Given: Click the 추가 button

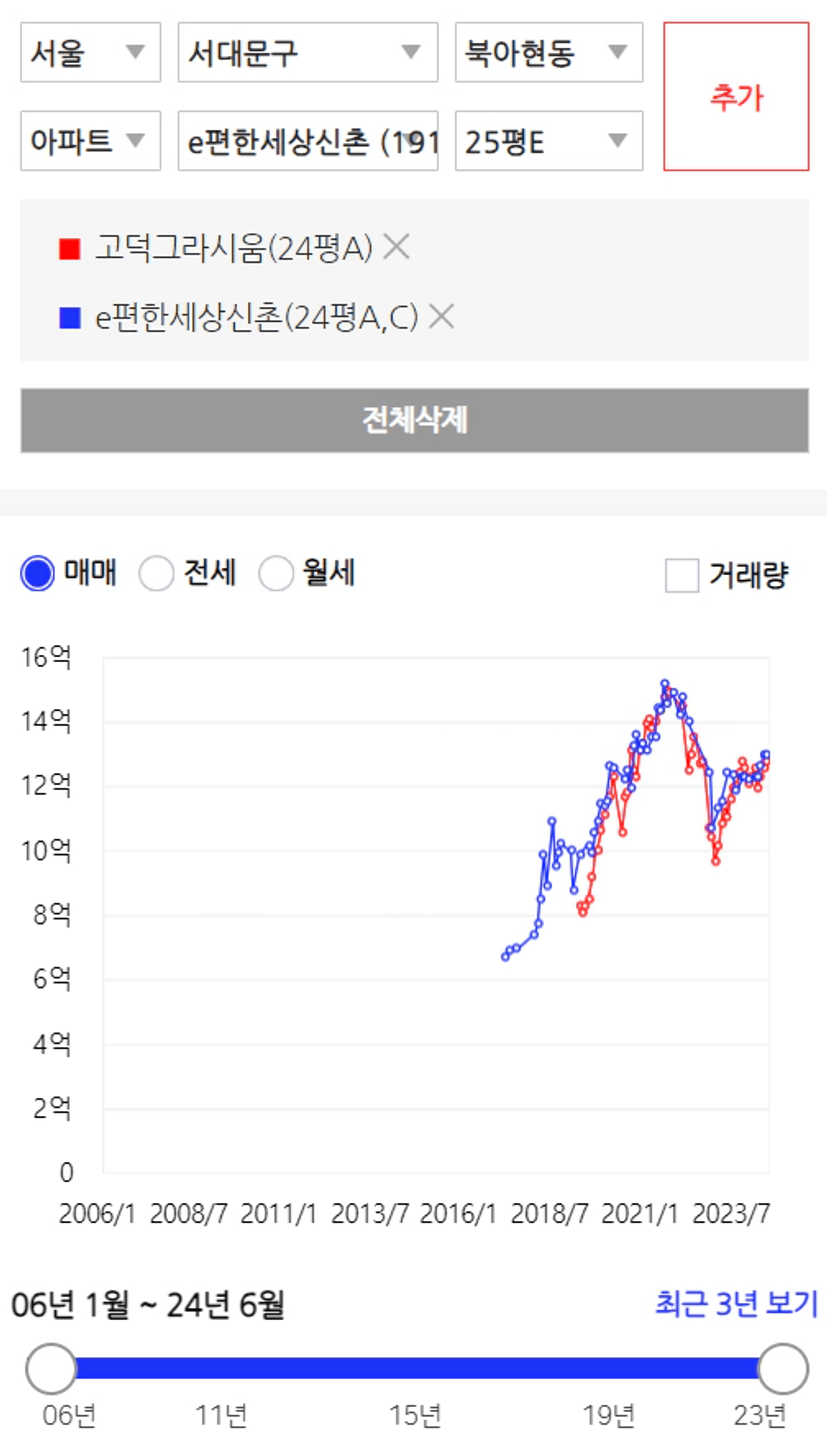Looking at the screenshot, I should (736, 97).
